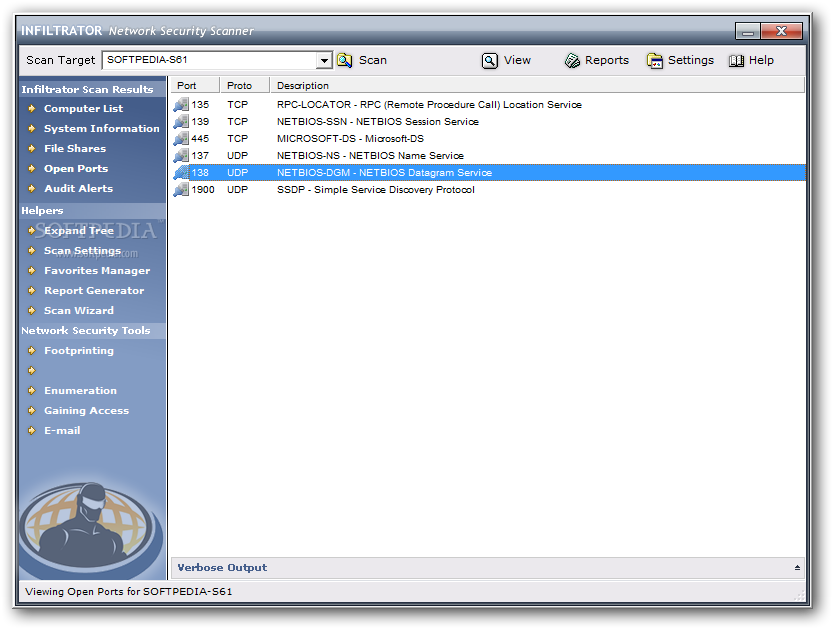Click the arrow bullet beside Gaining Access
The image size is (833, 629).
pos(32,411)
